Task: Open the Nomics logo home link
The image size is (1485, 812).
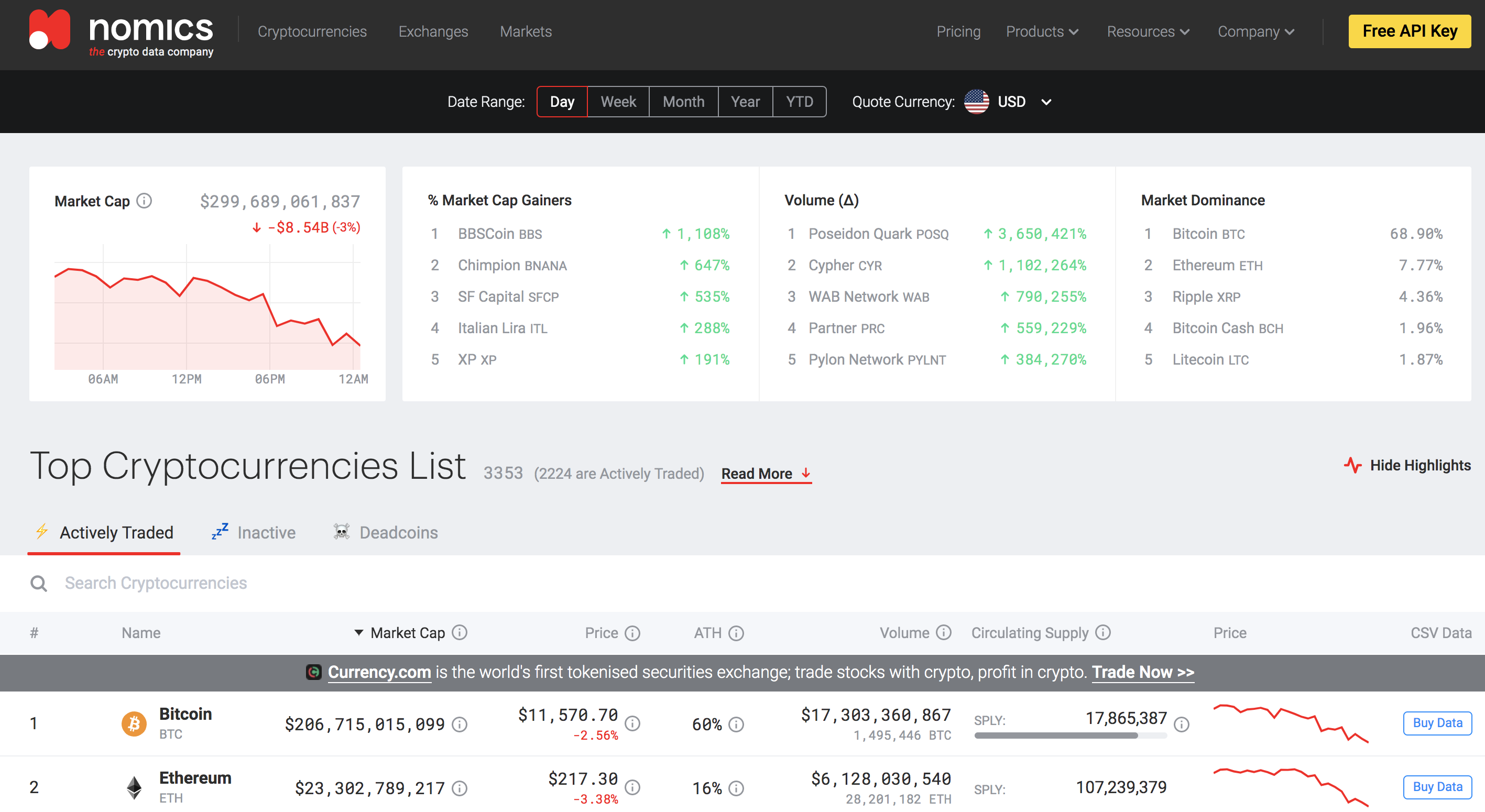Action: pyautogui.click(x=122, y=34)
